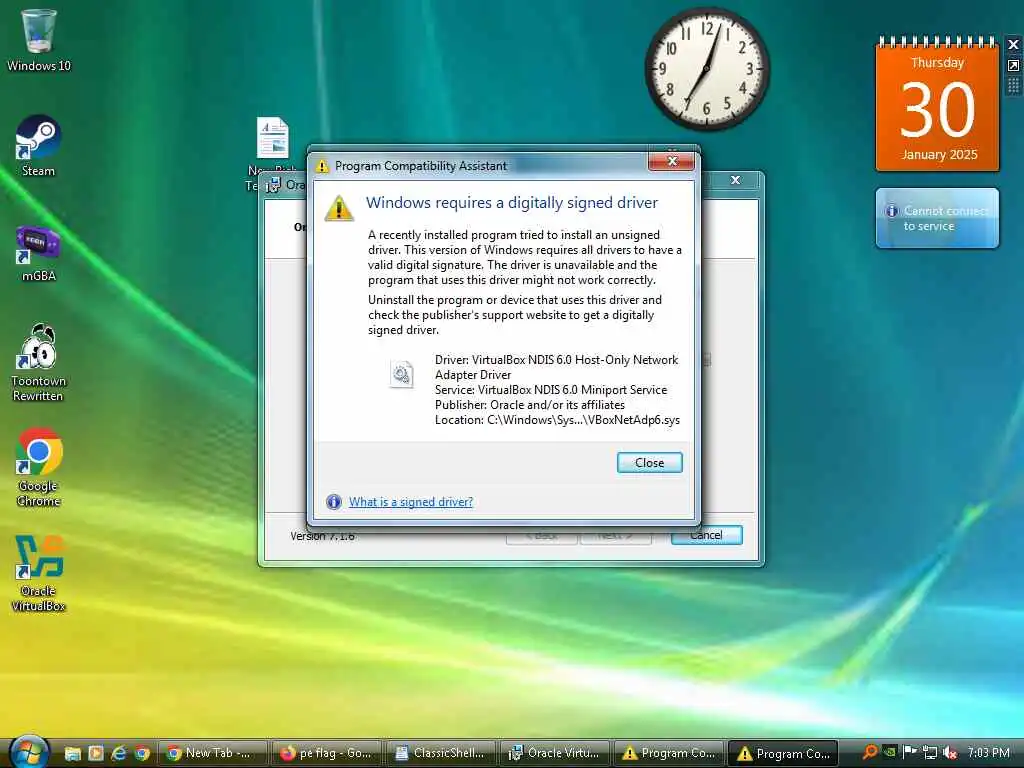This screenshot has height=768, width=1024.
Task: Launch Google Chrome from the desktop
Action: coord(39,467)
